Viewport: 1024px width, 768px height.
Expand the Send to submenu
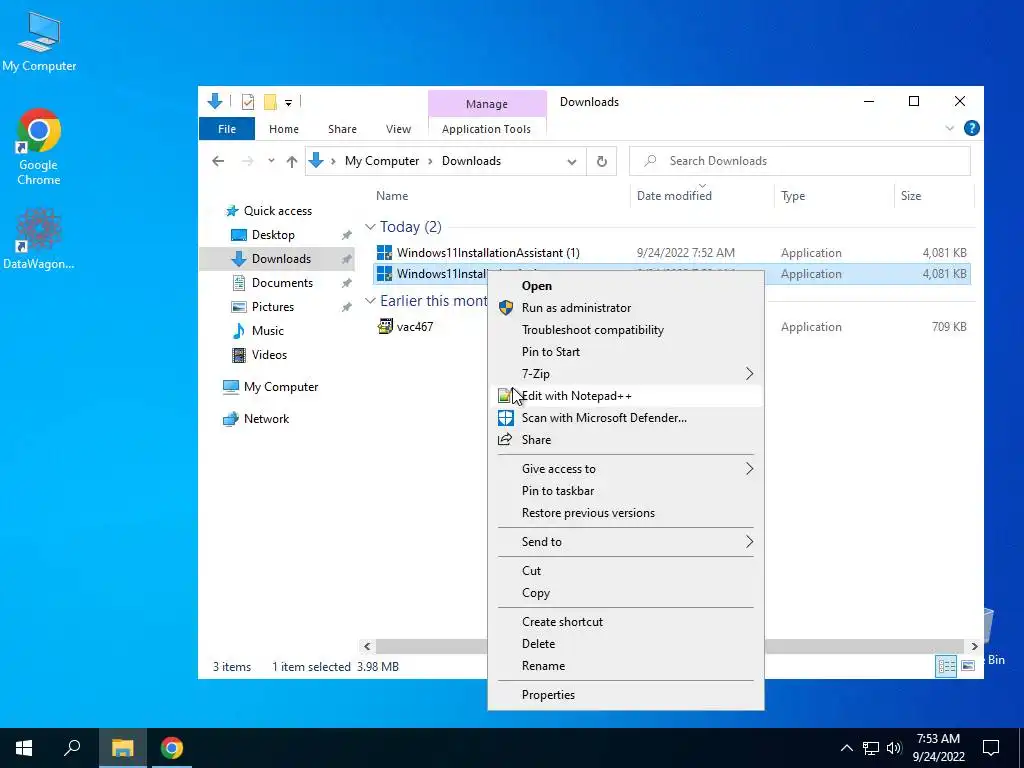click(x=626, y=542)
